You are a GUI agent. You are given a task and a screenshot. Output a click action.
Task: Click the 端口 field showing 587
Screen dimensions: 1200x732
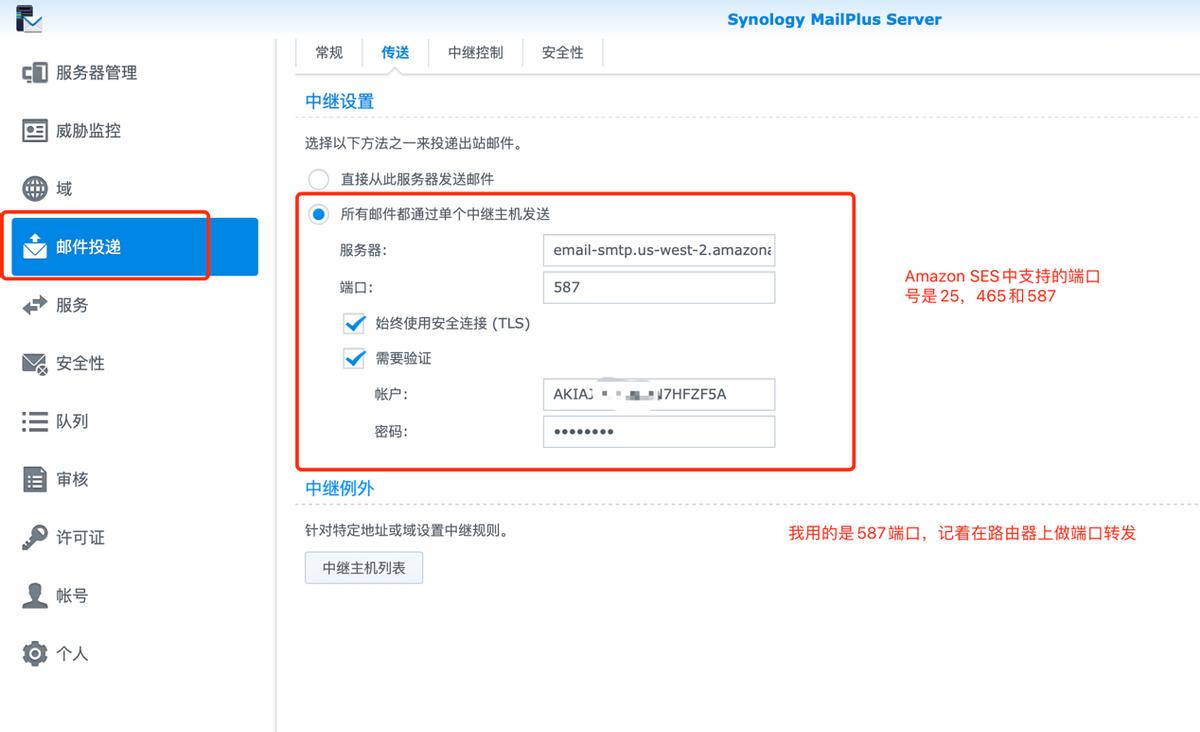coord(658,287)
